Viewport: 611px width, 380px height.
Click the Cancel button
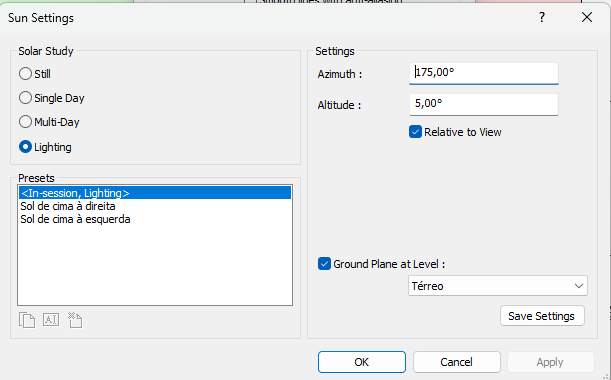pyautogui.click(x=457, y=362)
